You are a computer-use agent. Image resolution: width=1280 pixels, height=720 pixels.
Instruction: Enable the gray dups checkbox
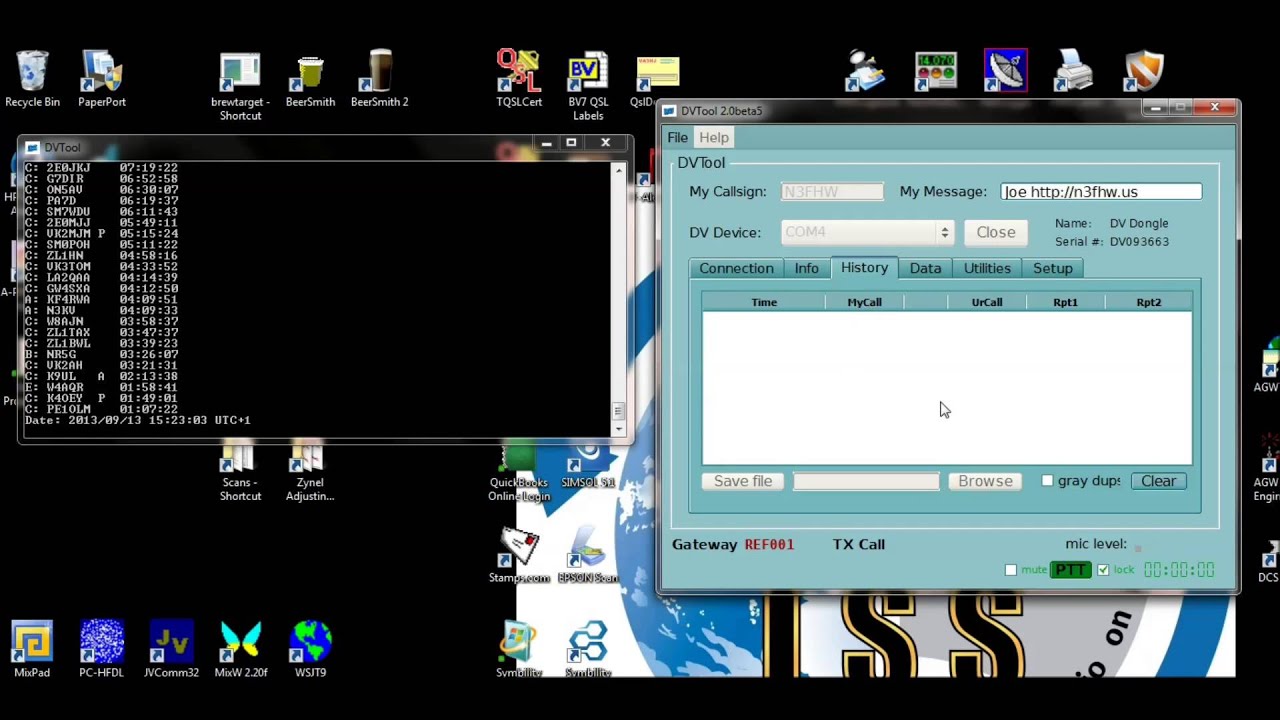[x=1047, y=481]
